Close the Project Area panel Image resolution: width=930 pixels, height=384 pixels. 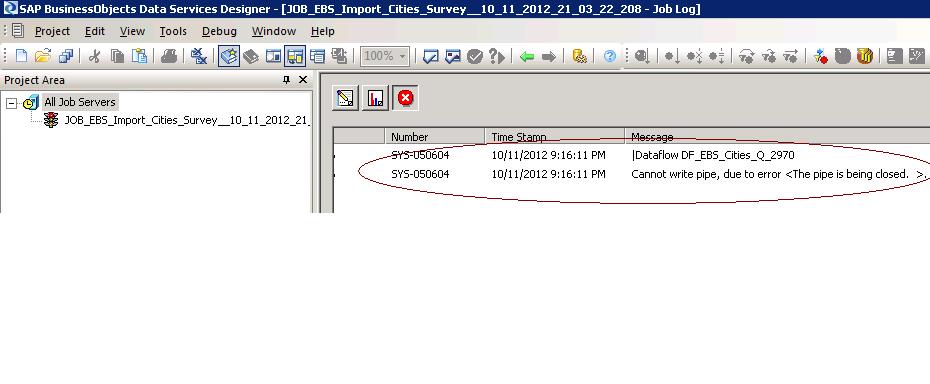click(303, 80)
